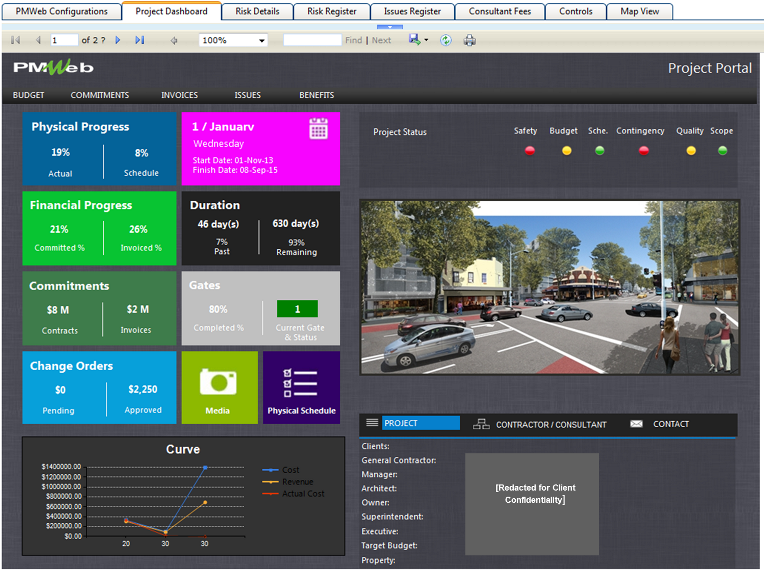Open the ISSUES menu item

(x=248, y=95)
